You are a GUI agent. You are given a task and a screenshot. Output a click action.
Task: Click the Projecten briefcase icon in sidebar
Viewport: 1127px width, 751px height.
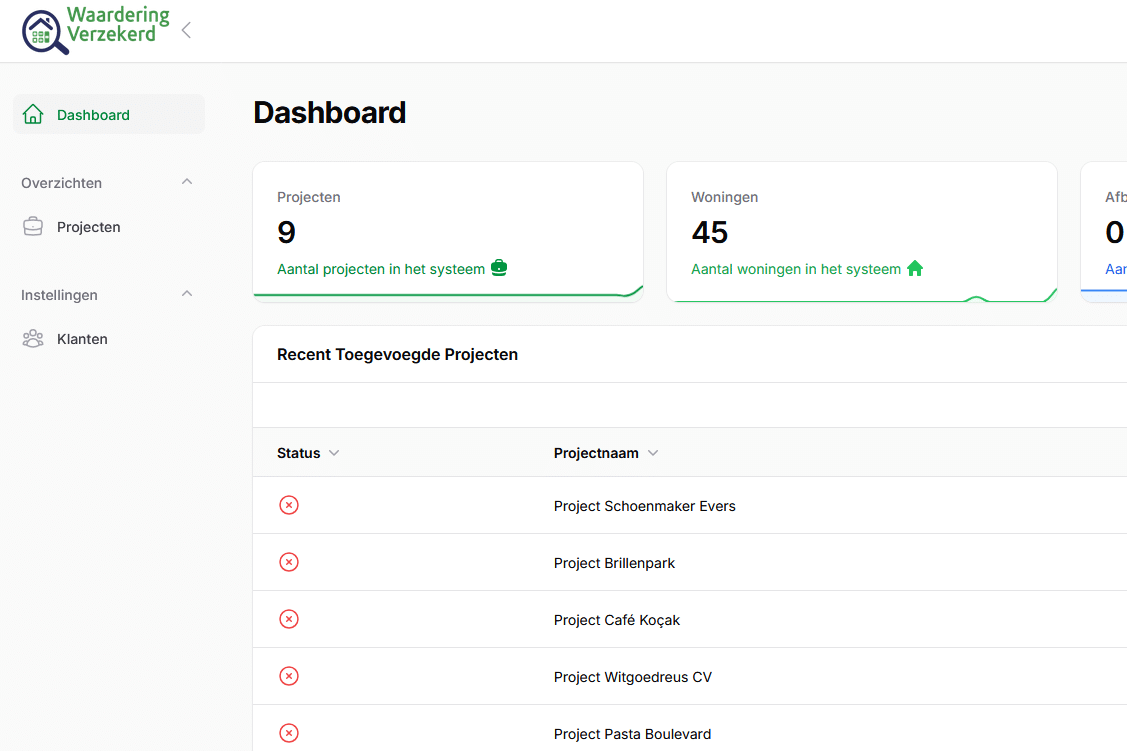tap(33, 227)
